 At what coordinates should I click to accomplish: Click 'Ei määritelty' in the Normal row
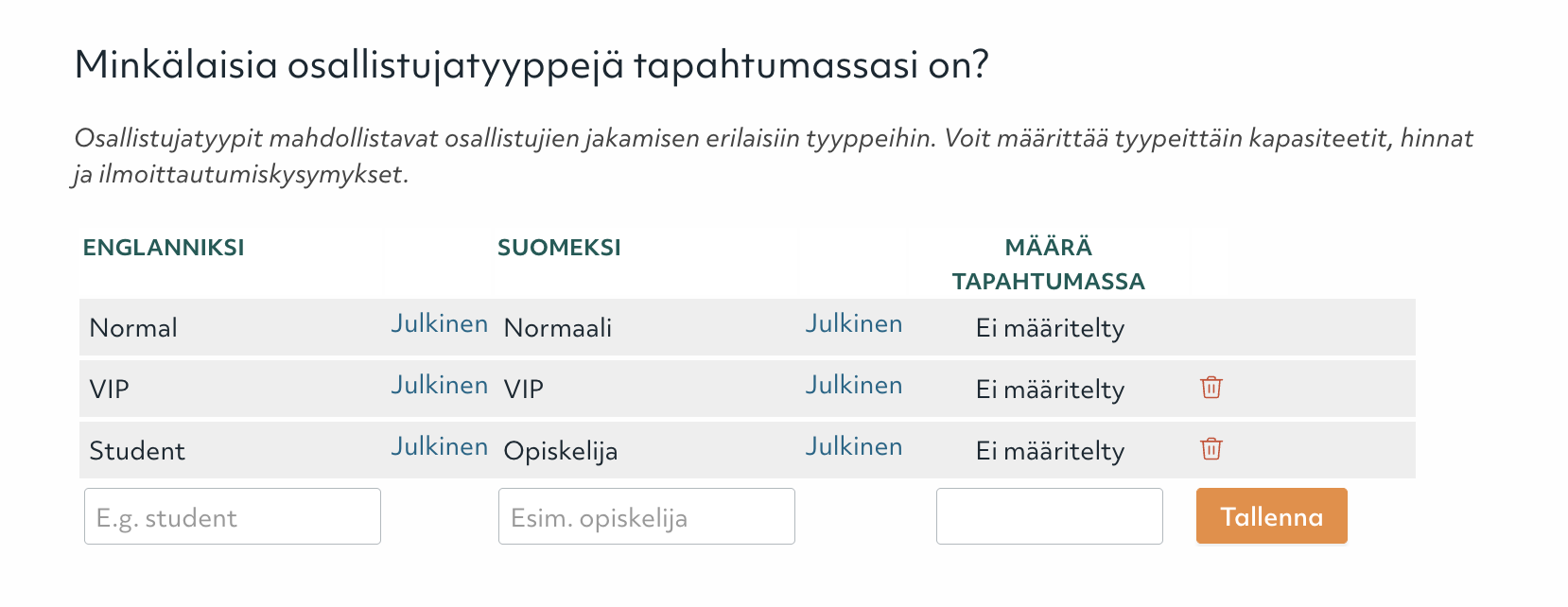(x=1050, y=328)
